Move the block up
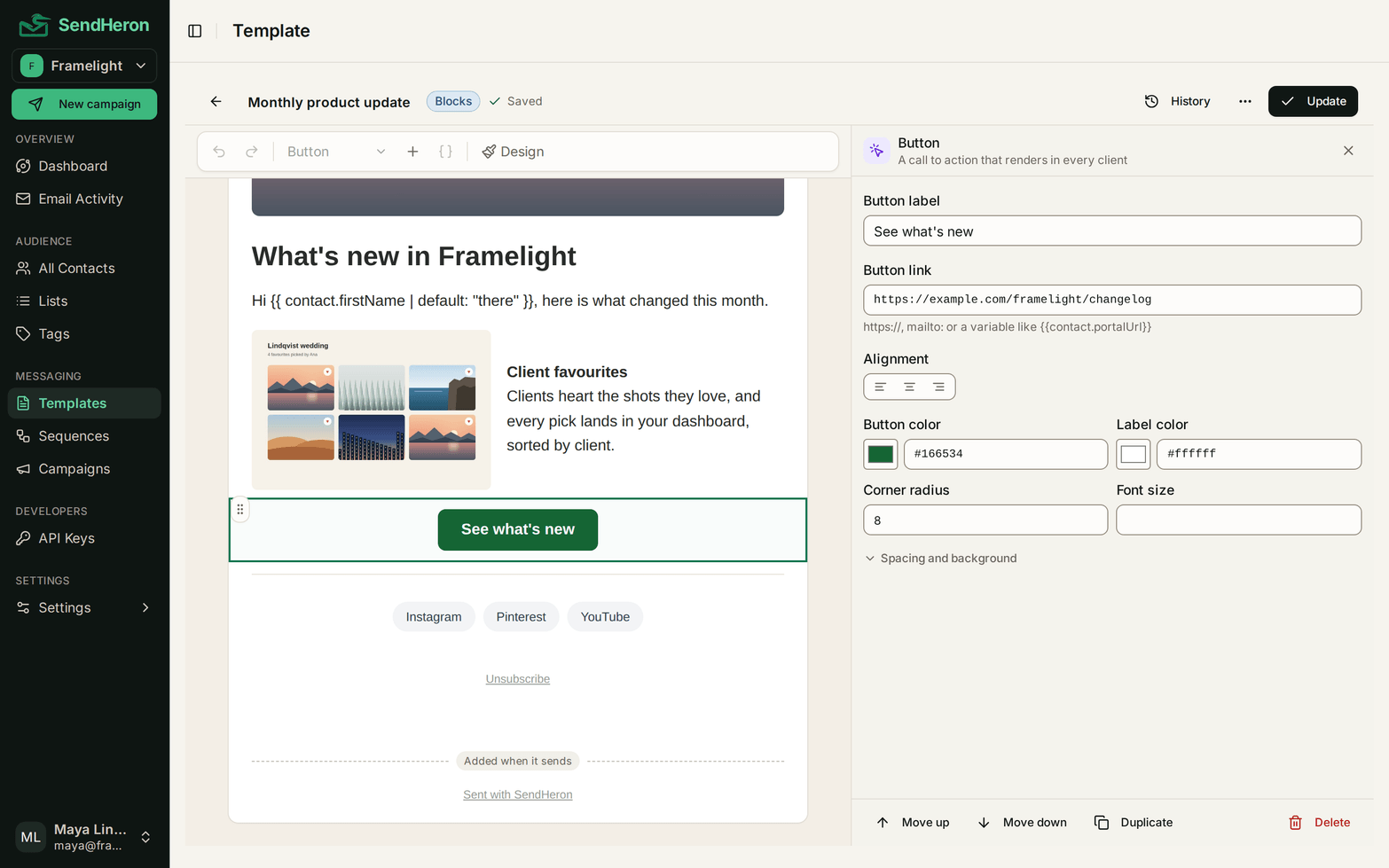1389x868 pixels. coord(913,823)
